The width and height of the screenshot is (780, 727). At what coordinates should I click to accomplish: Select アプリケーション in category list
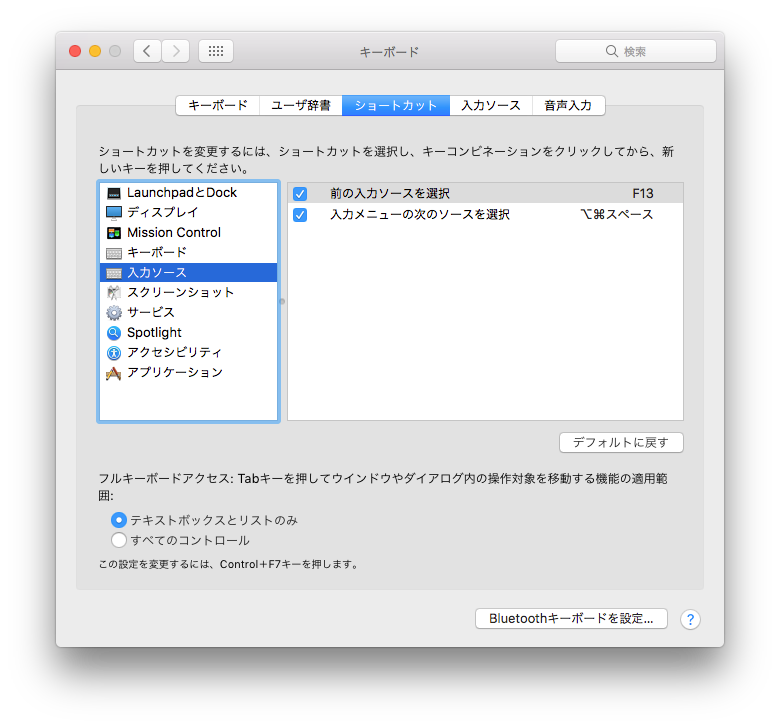point(175,372)
